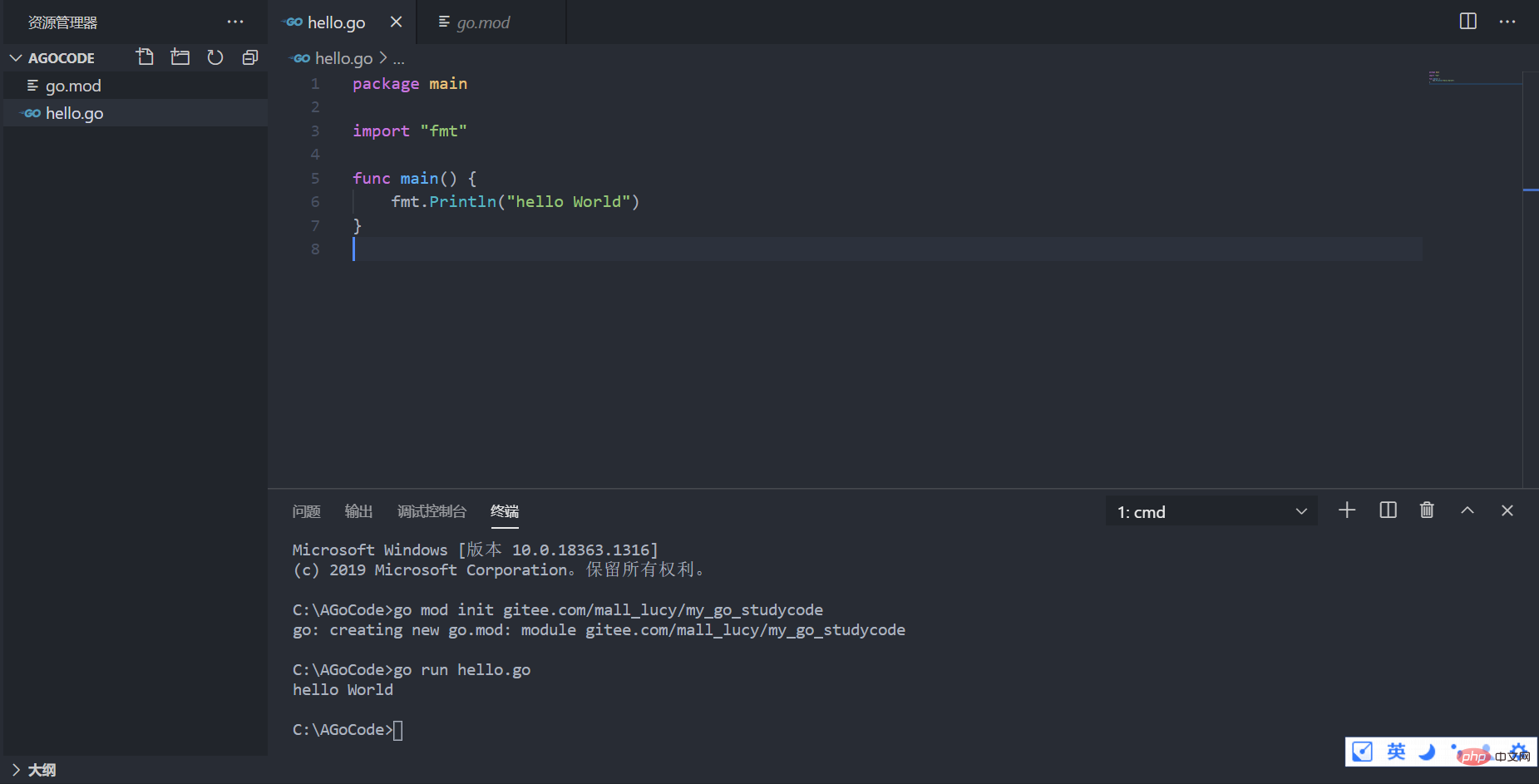This screenshot has height=784, width=1539.
Task: Kill terminal with trash icon
Action: click(1427, 510)
